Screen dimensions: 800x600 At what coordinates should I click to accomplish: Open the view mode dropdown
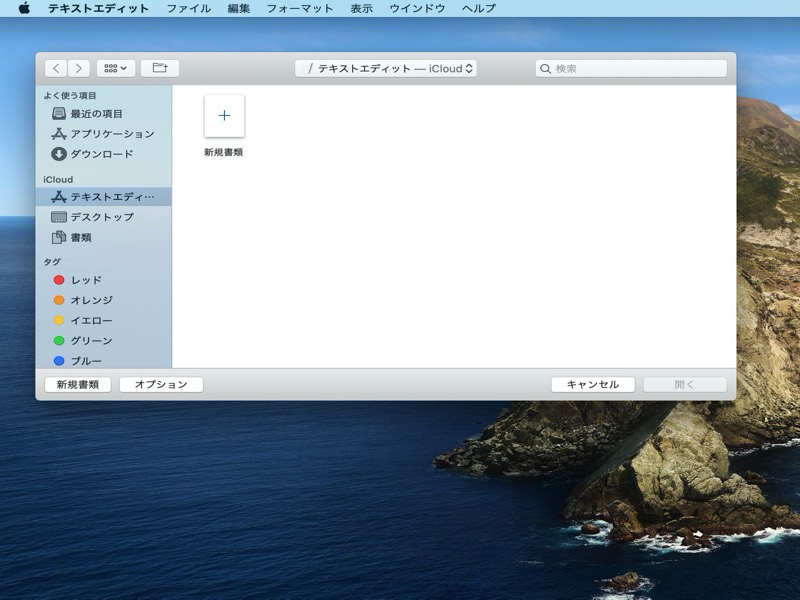point(116,69)
